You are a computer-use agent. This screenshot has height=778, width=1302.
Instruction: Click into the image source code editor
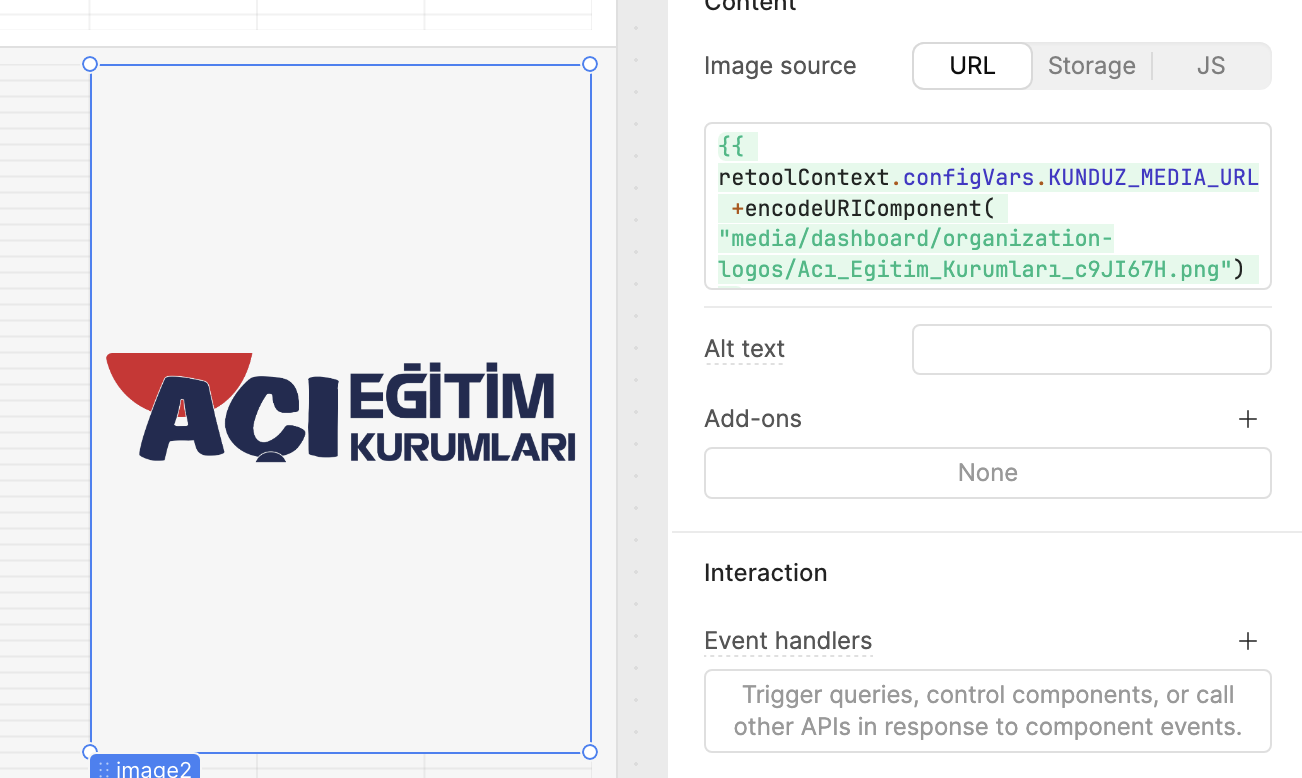point(988,206)
